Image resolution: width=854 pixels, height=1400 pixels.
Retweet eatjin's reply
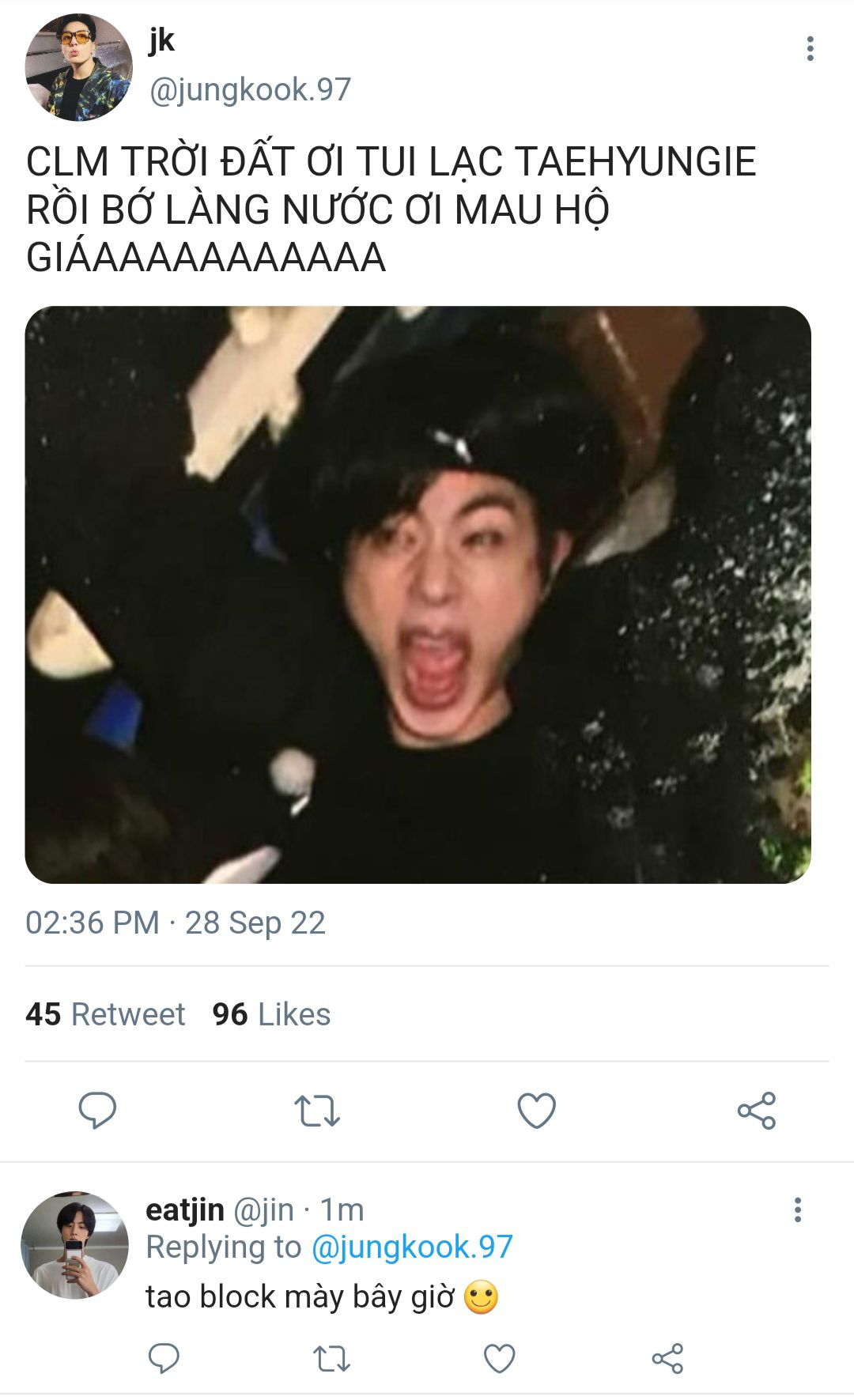point(331,1358)
